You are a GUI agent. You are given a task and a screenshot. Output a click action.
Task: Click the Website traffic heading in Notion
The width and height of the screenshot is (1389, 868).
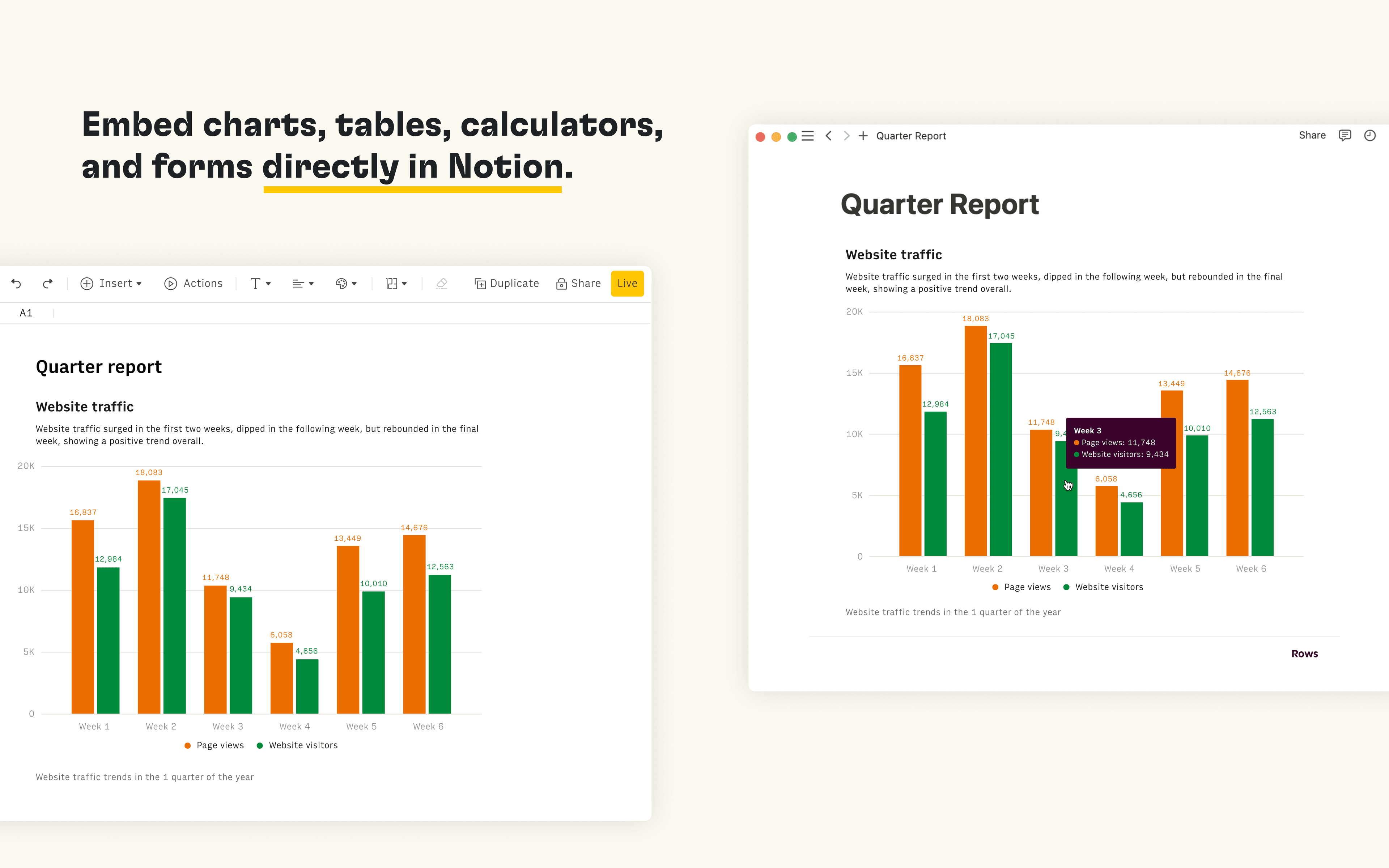894,255
